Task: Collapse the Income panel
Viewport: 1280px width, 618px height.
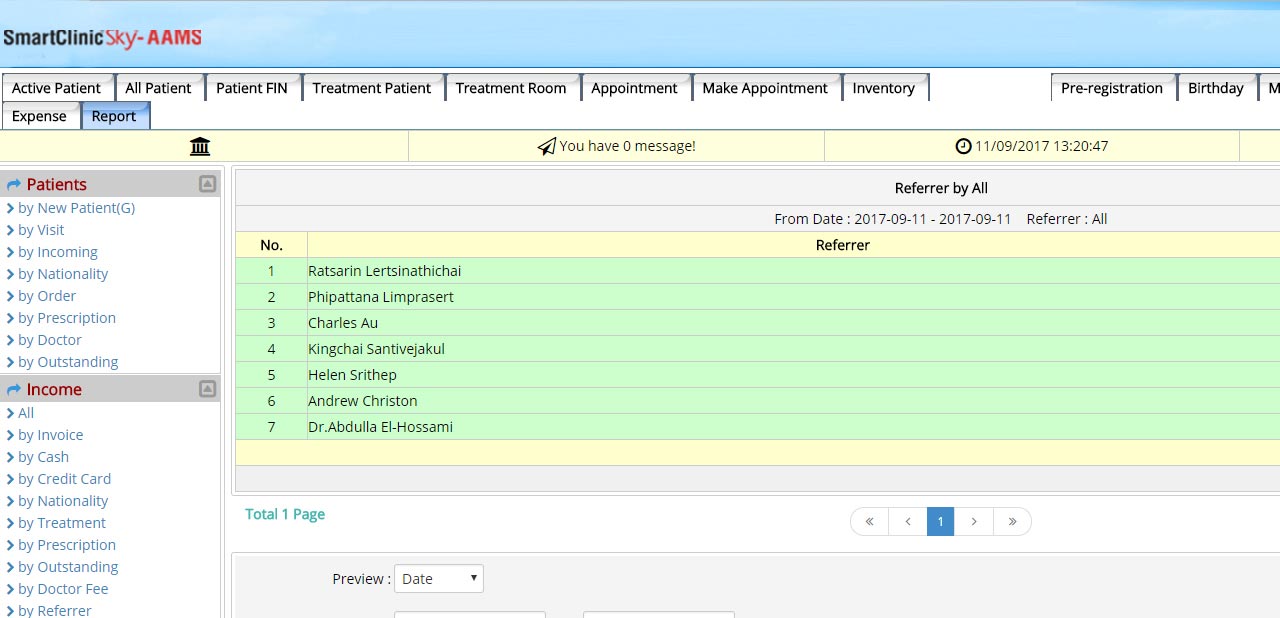Action: (207, 389)
